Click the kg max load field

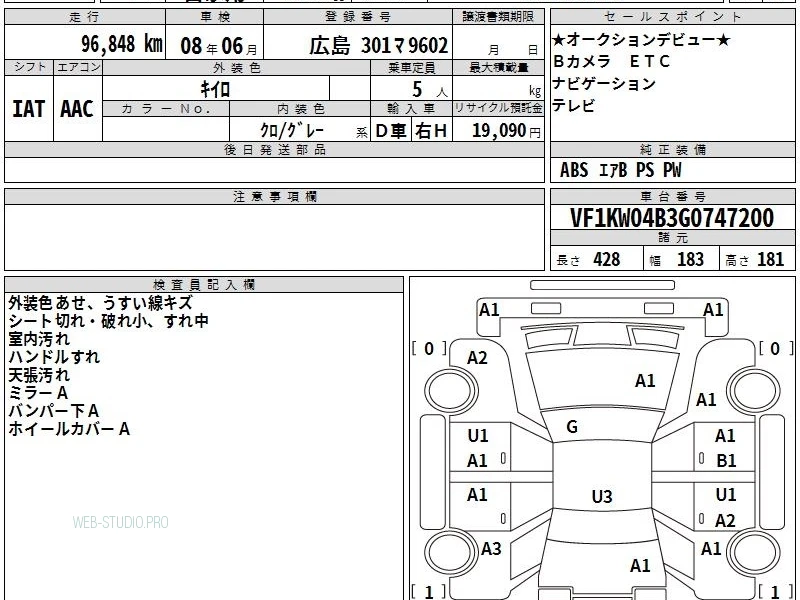click(498, 89)
